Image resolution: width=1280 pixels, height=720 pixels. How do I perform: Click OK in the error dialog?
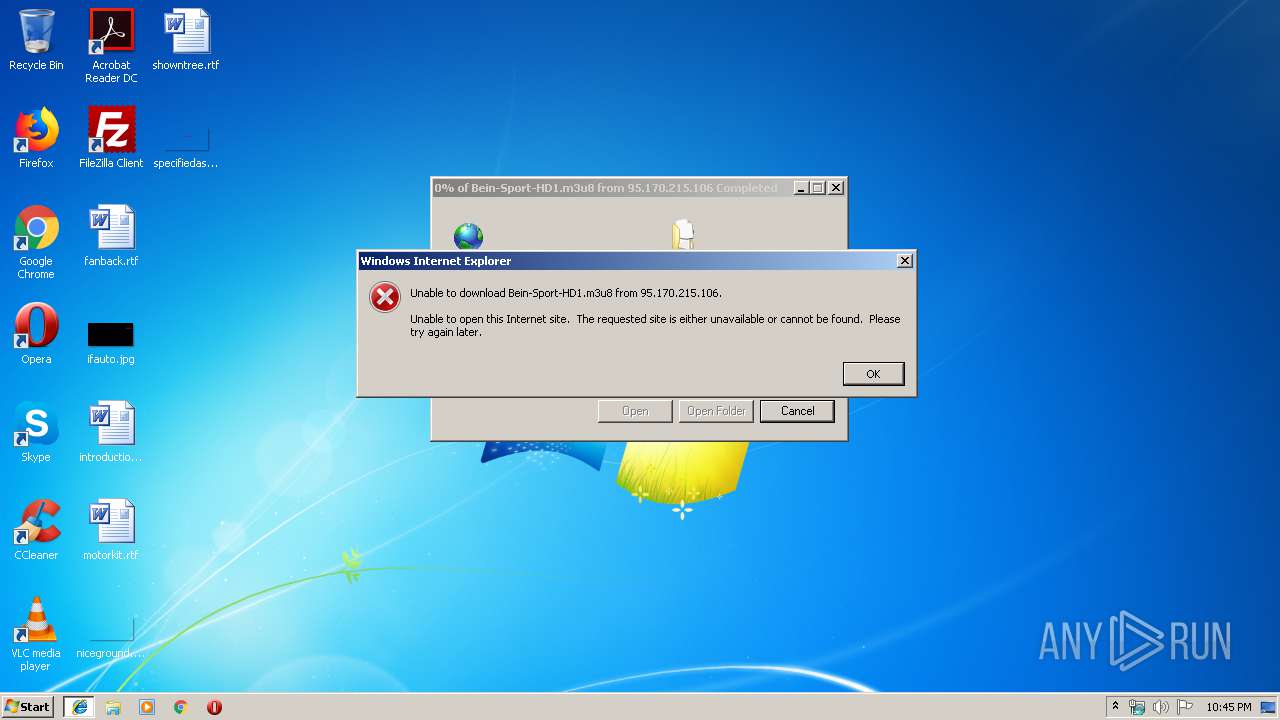[x=873, y=374]
